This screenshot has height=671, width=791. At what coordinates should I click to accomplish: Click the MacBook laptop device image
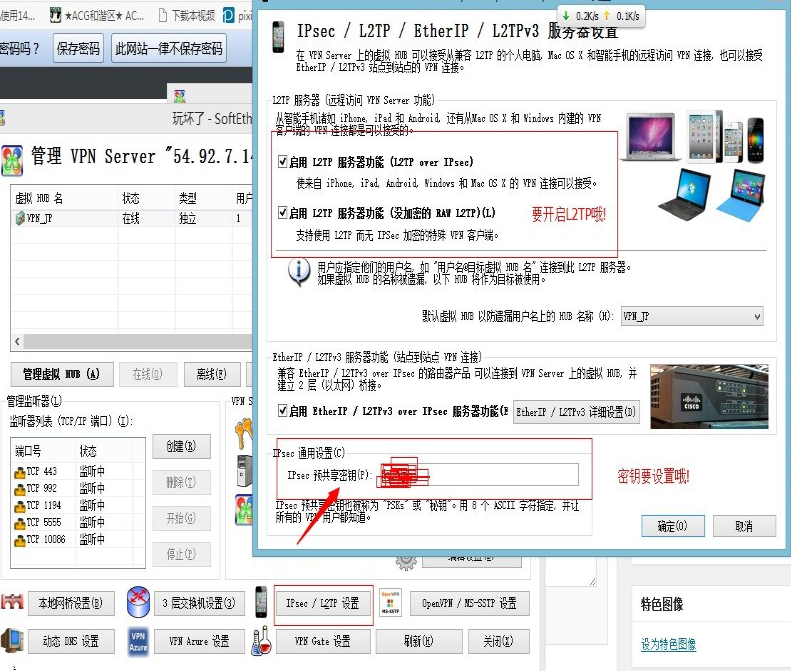(650, 136)
